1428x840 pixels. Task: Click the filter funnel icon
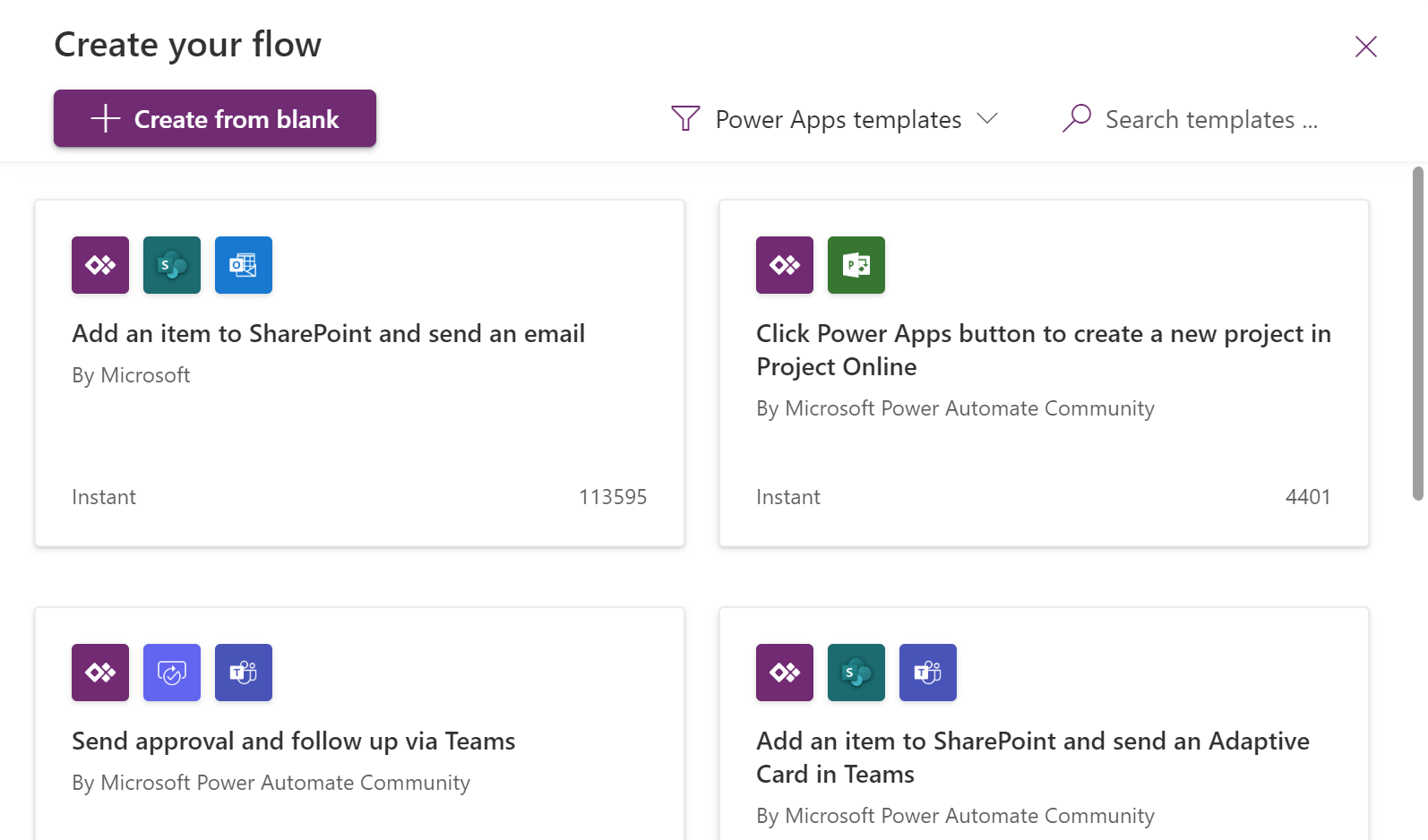point(685,118)
